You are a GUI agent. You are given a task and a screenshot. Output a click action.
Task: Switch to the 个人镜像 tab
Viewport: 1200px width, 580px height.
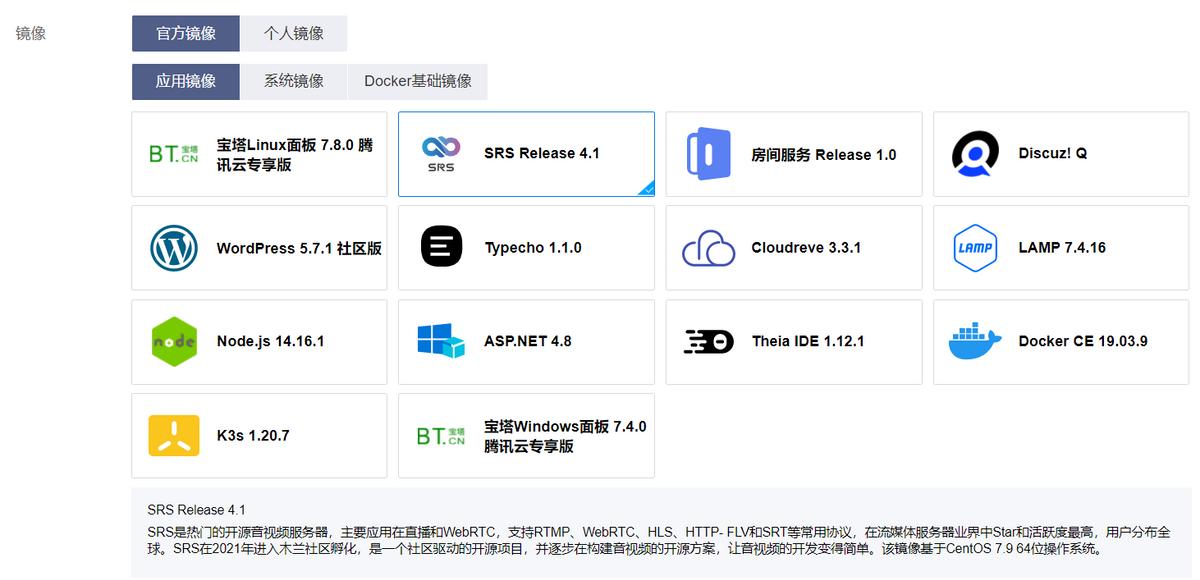(x=293, y=33)
